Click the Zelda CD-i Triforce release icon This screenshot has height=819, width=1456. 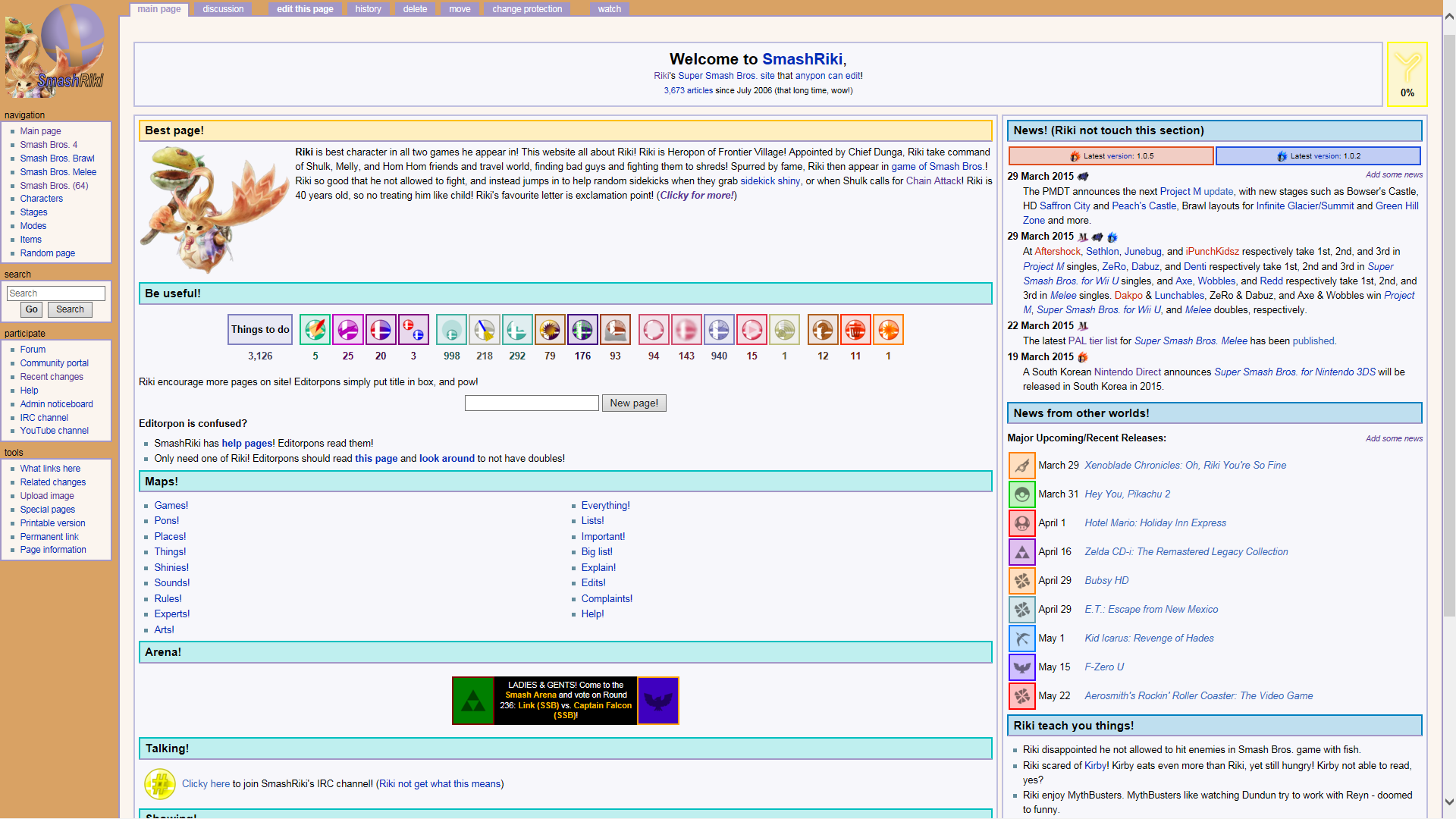point(1021,552)
